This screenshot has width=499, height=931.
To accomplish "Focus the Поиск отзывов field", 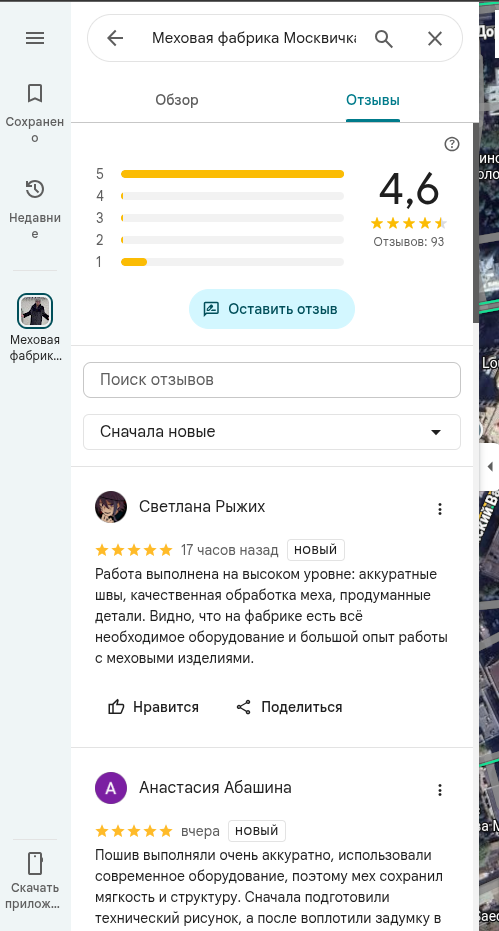I will (x=271, y=380).
